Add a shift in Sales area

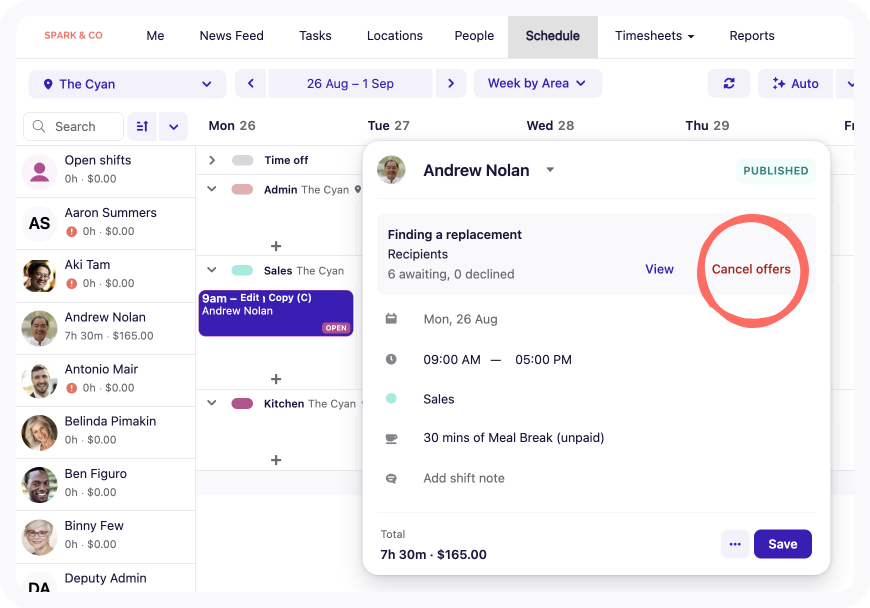click(276, 379)
